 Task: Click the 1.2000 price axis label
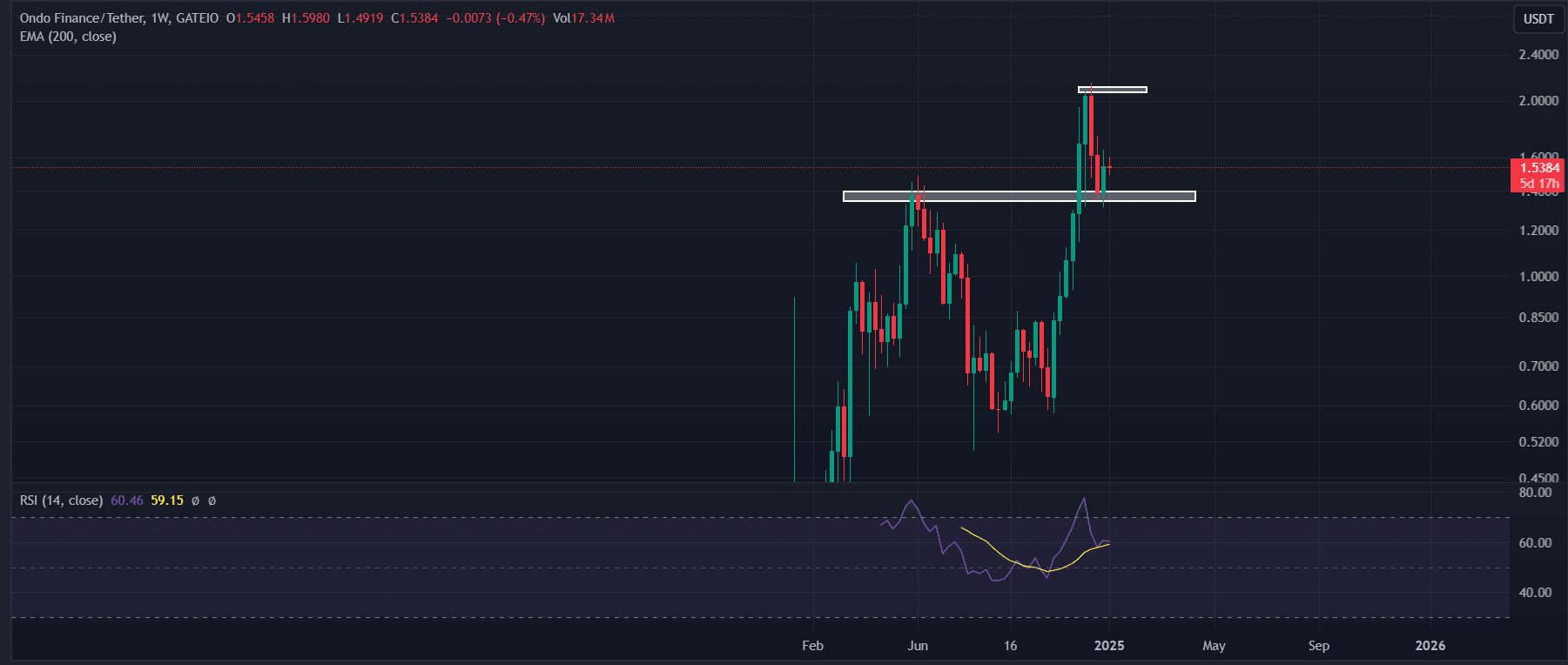(x=1538, y=231)
